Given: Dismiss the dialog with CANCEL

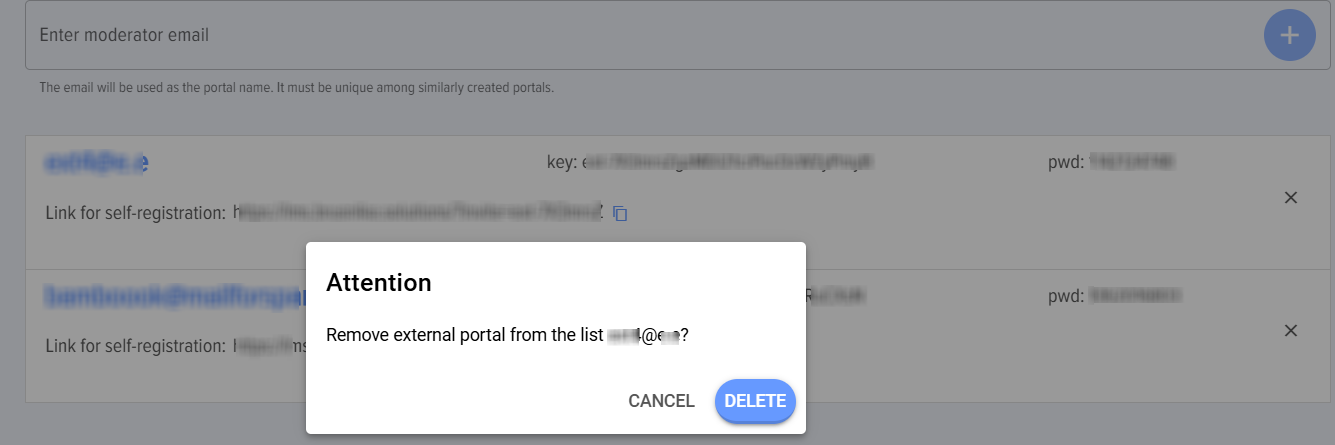Looking at the screenshot, I should [x=661, y=401].
